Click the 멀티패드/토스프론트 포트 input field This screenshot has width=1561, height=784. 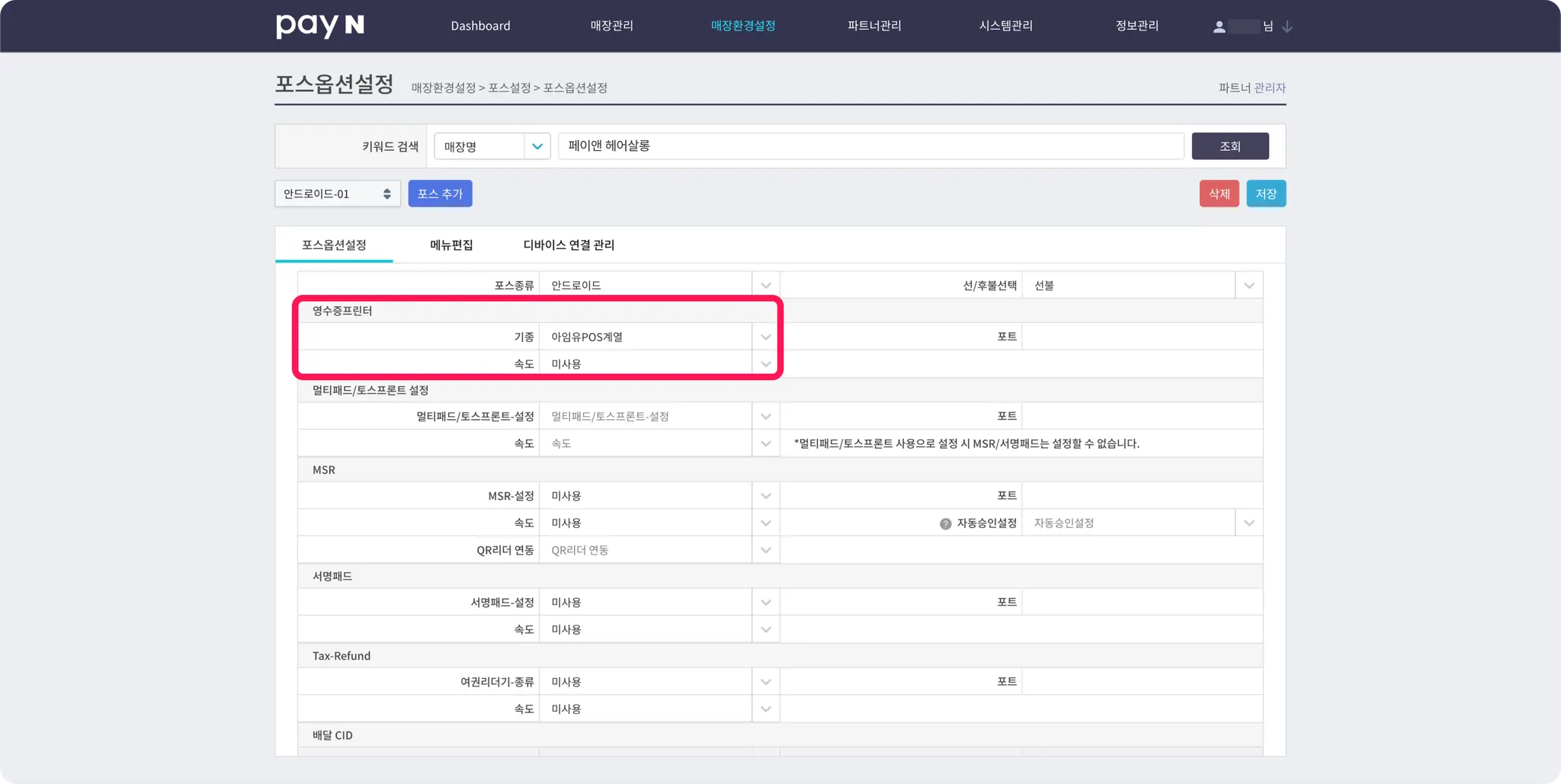1142,417
